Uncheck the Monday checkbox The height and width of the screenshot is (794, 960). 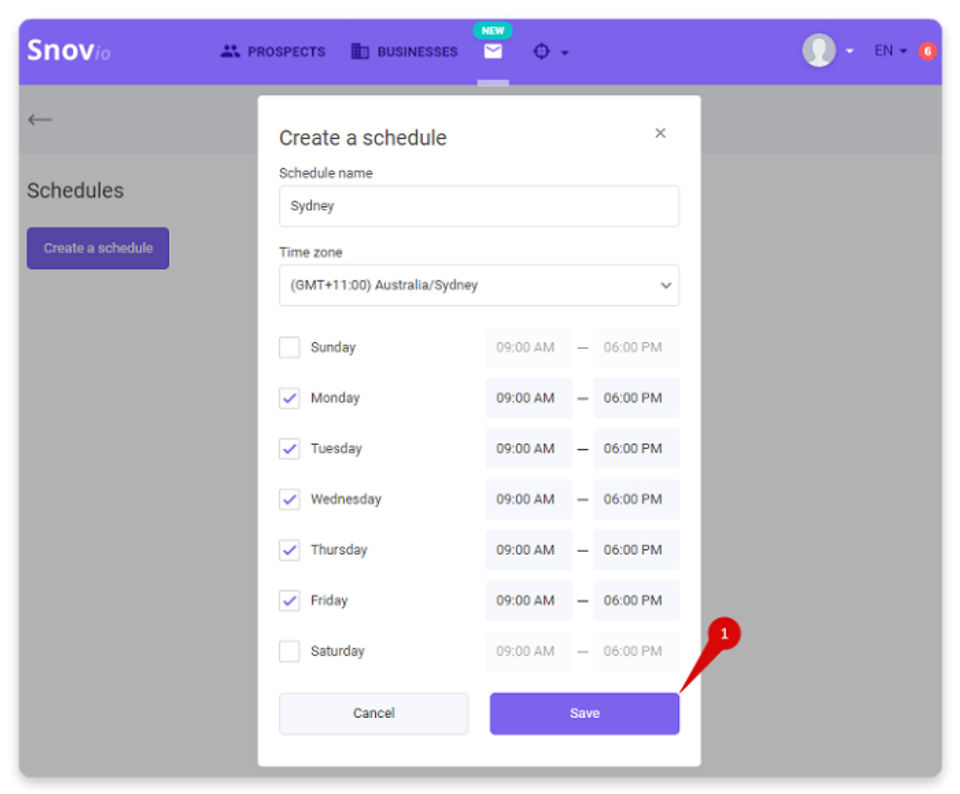pos(290,398)
